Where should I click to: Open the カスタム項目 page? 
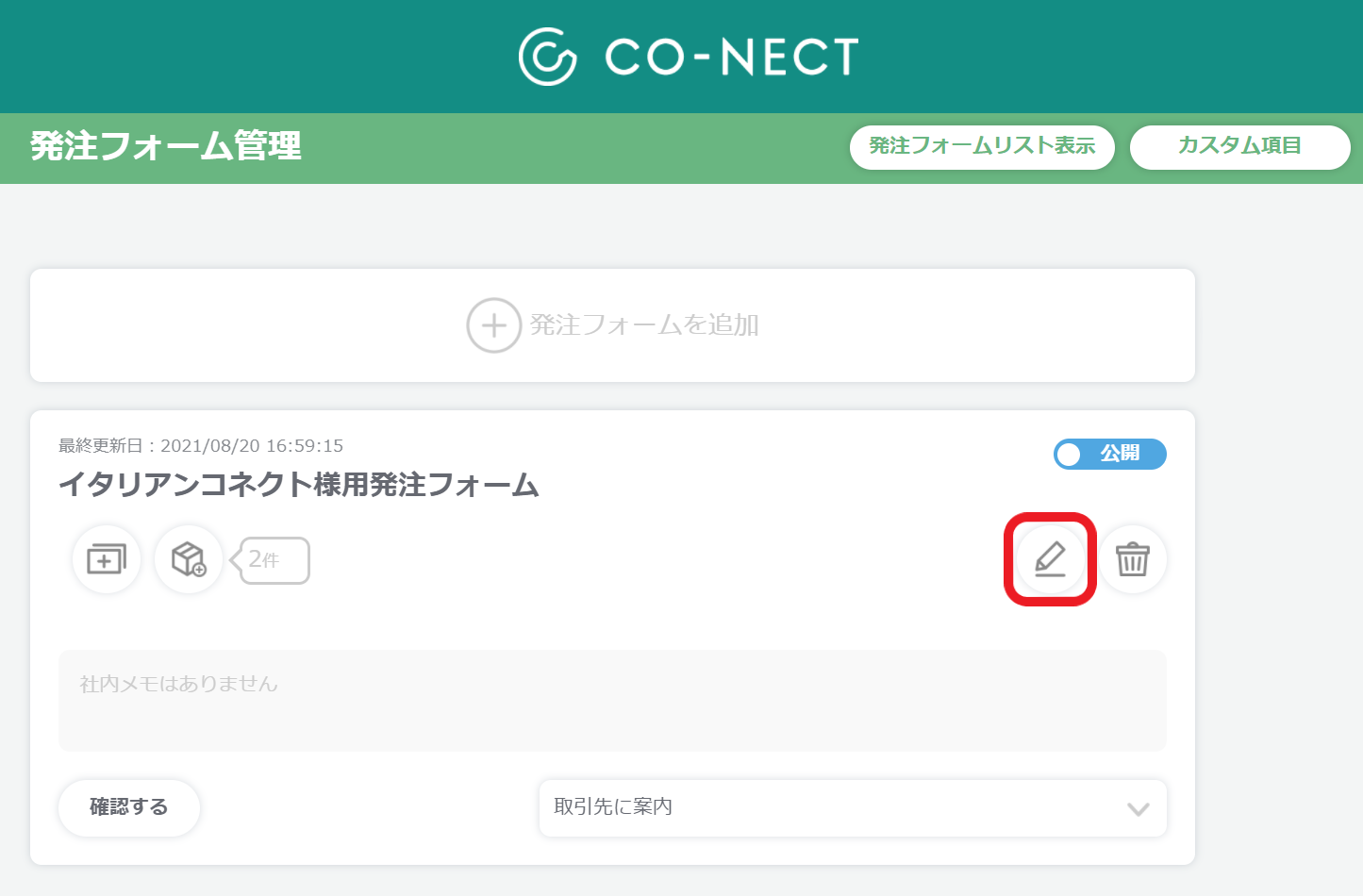(x=1239, y=147)
